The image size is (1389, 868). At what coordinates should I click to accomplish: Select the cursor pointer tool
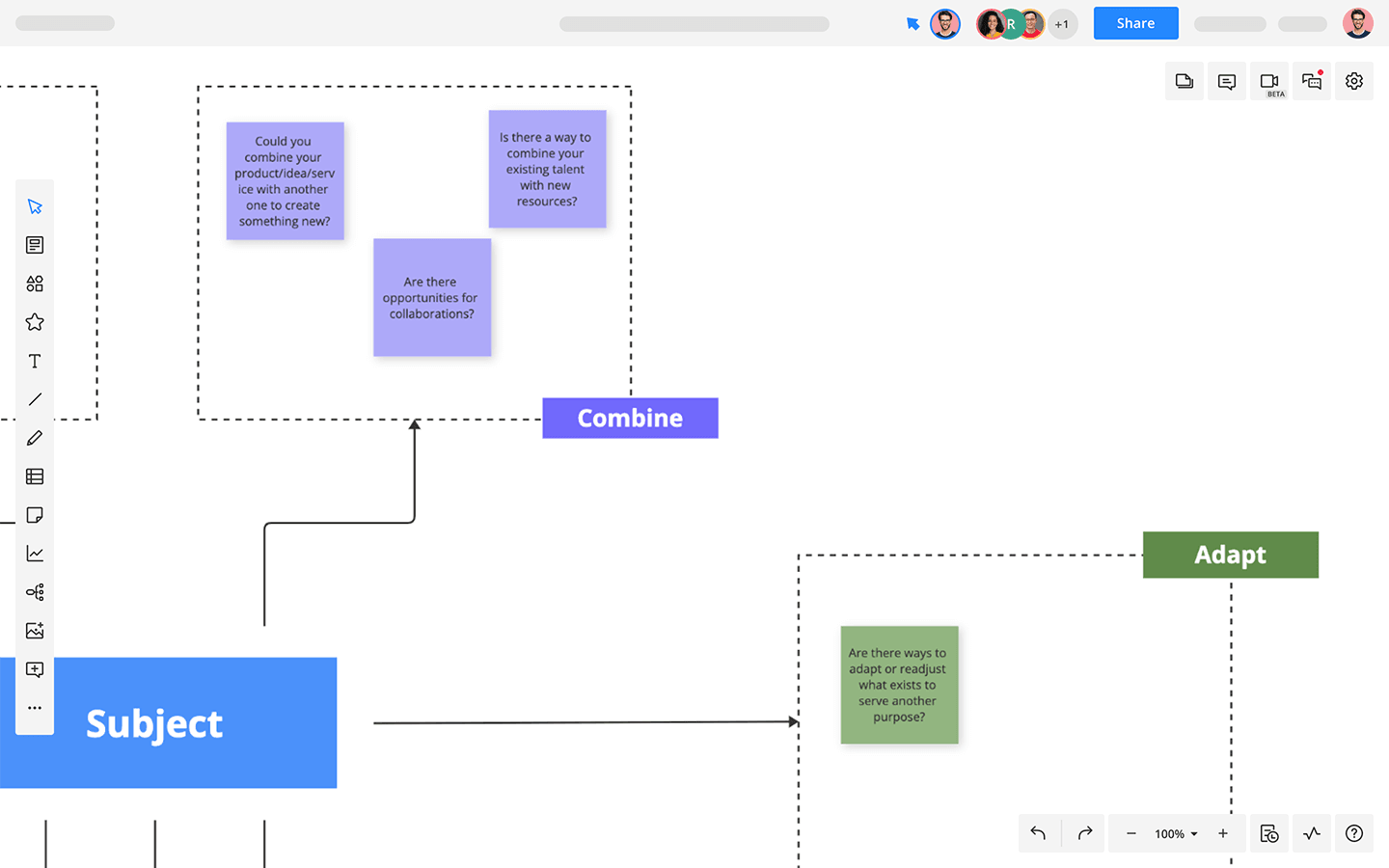pyautogui.click(x=35, y=206)
